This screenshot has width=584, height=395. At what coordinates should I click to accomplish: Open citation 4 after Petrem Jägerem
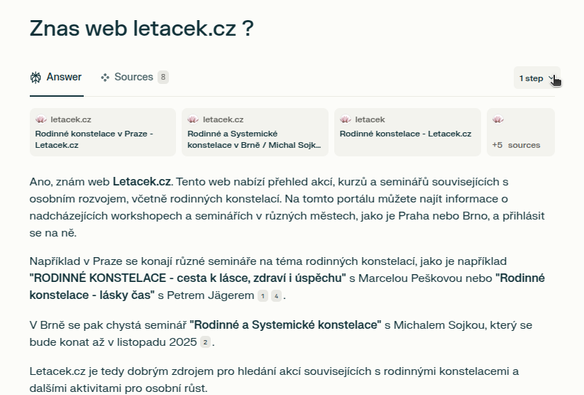[276, 296]
